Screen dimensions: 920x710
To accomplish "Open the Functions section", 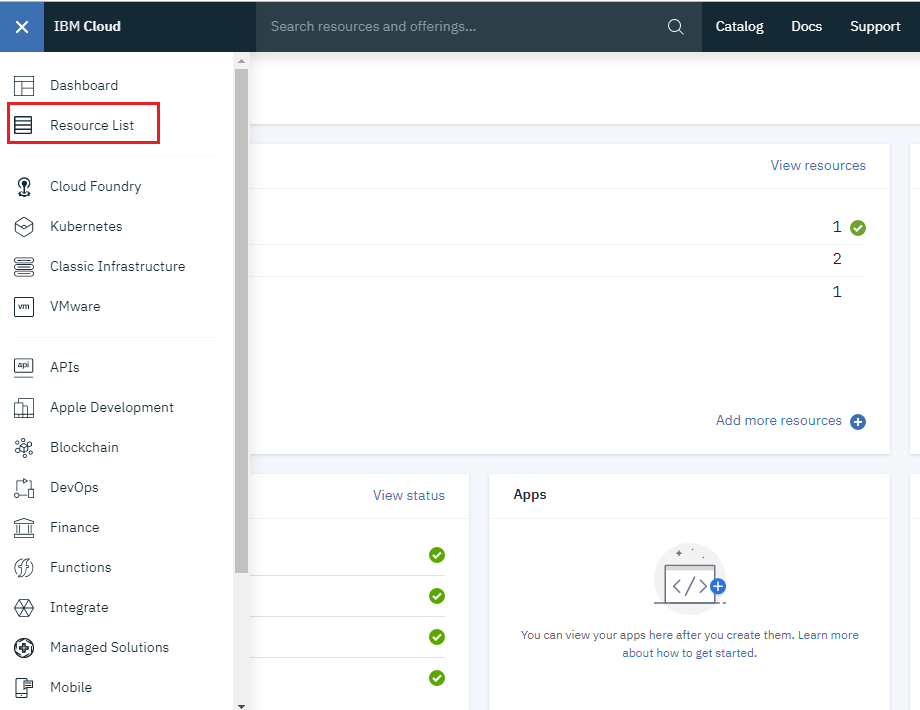I will coord(81,567).
